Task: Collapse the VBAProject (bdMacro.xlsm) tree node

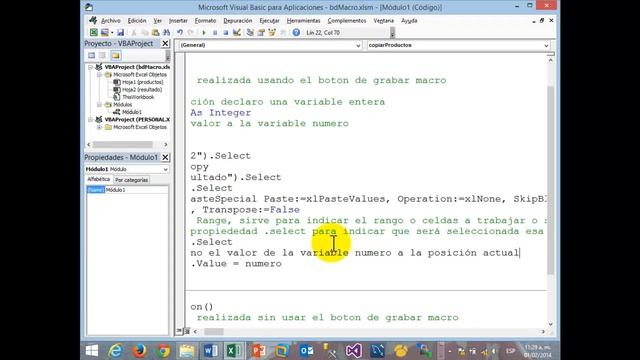Action: (90, 67)
